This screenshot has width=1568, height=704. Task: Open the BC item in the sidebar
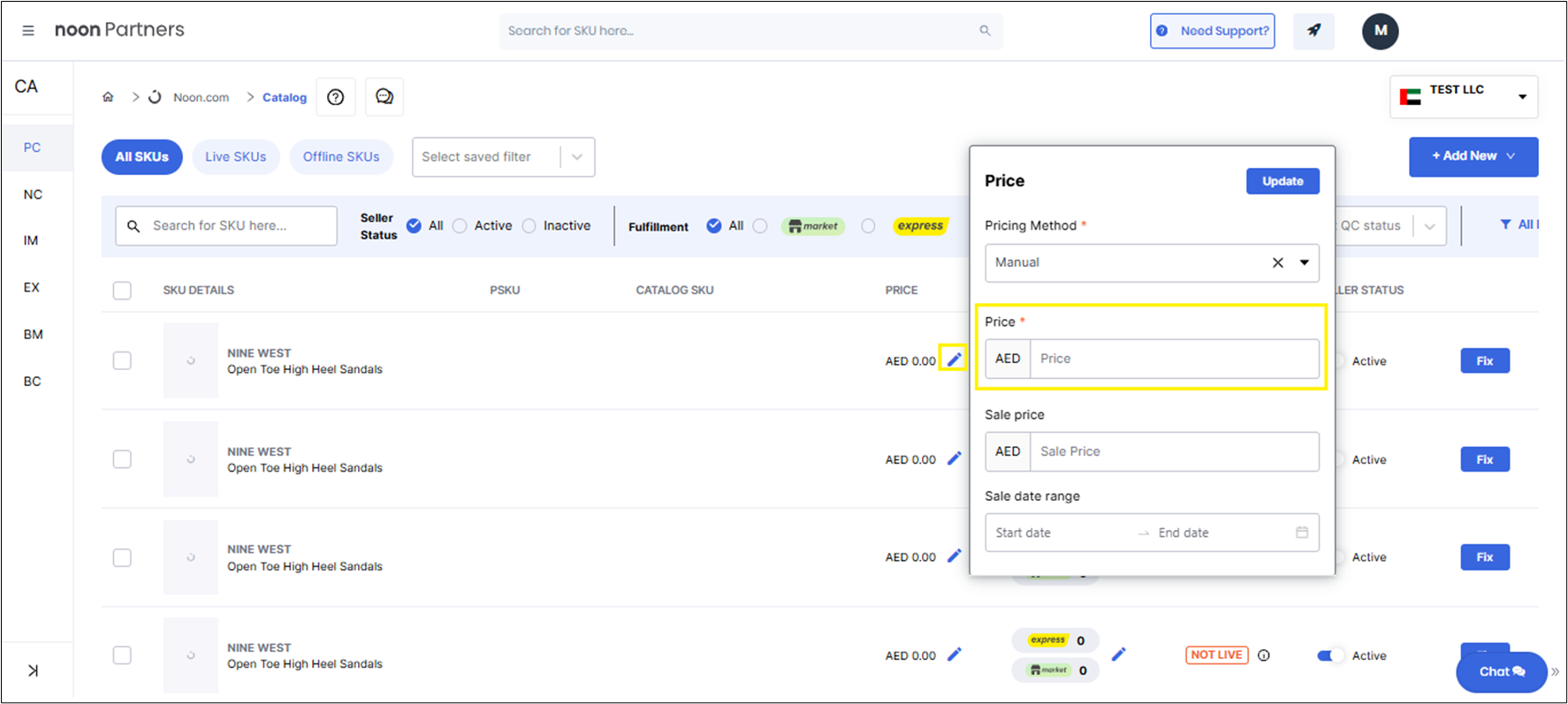pyautogui.click(x=33, y=382)
